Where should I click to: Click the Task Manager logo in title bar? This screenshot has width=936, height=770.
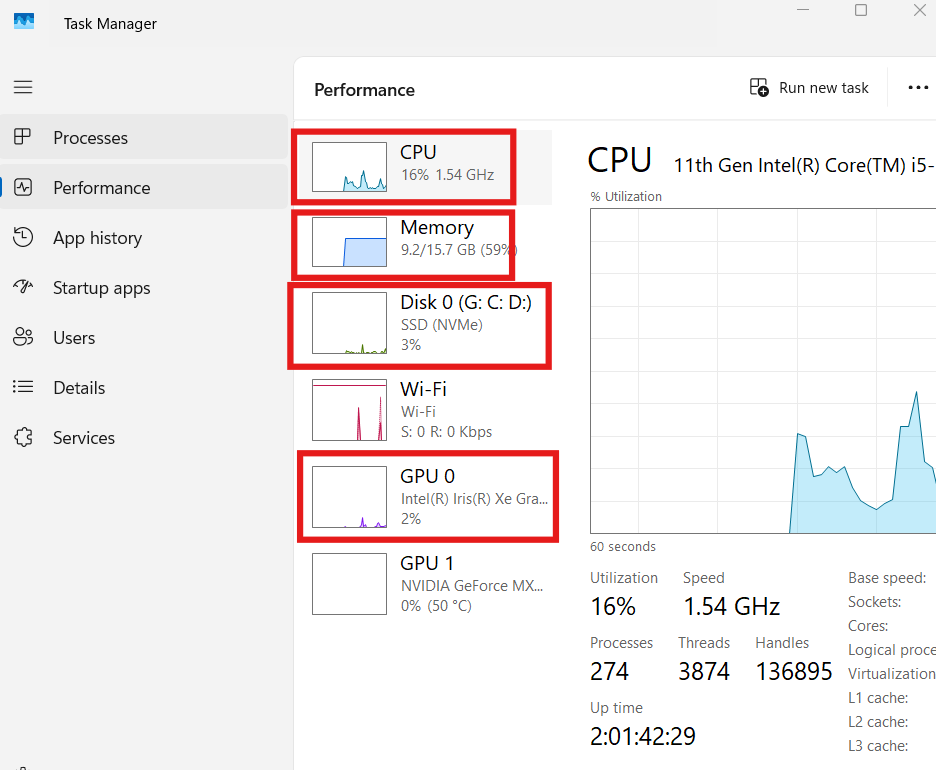click(22, 18)
